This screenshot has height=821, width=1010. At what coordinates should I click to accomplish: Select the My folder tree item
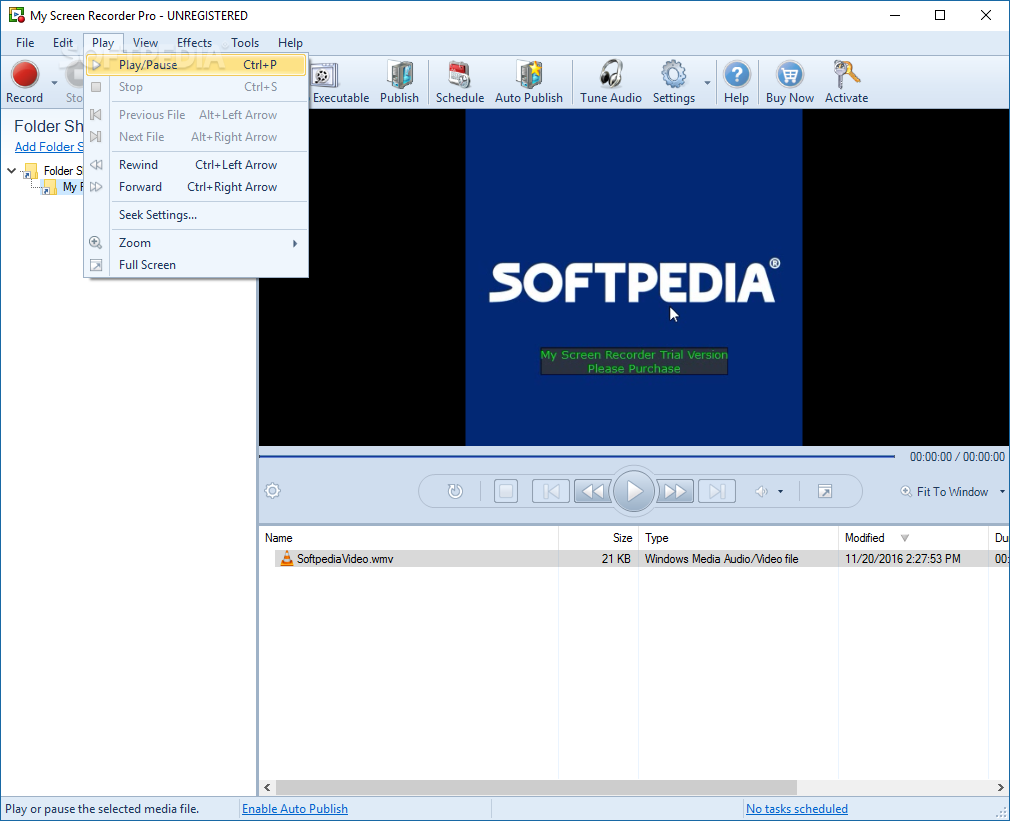(x=62, y=187)
